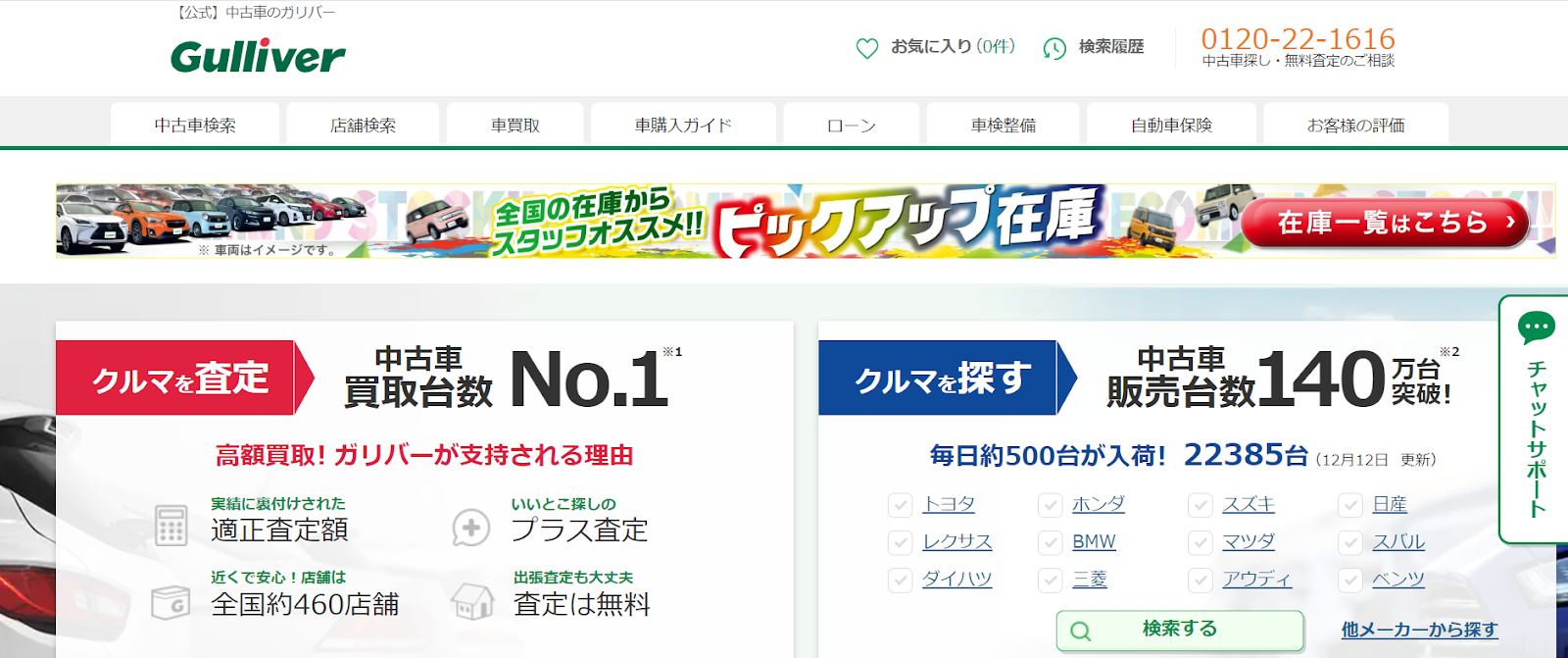Image resolution: width=1568 pixels, height=658 pixels.
Task: Click the トヨタ maker link
Action: tap(949, 504)
